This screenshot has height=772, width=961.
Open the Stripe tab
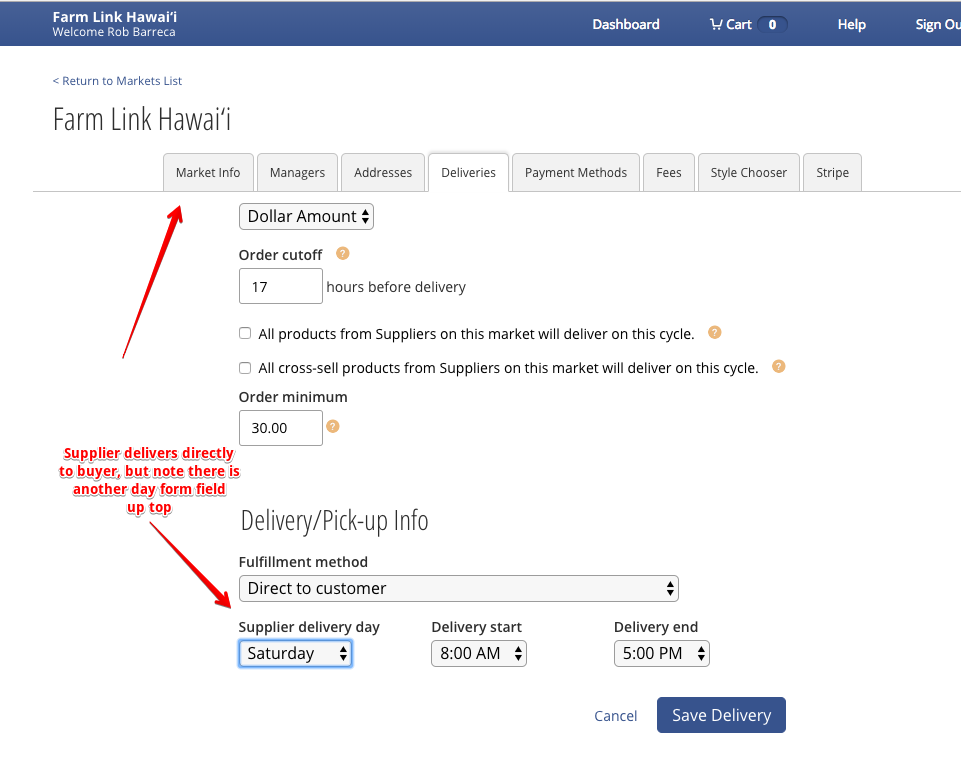(832, 173)
